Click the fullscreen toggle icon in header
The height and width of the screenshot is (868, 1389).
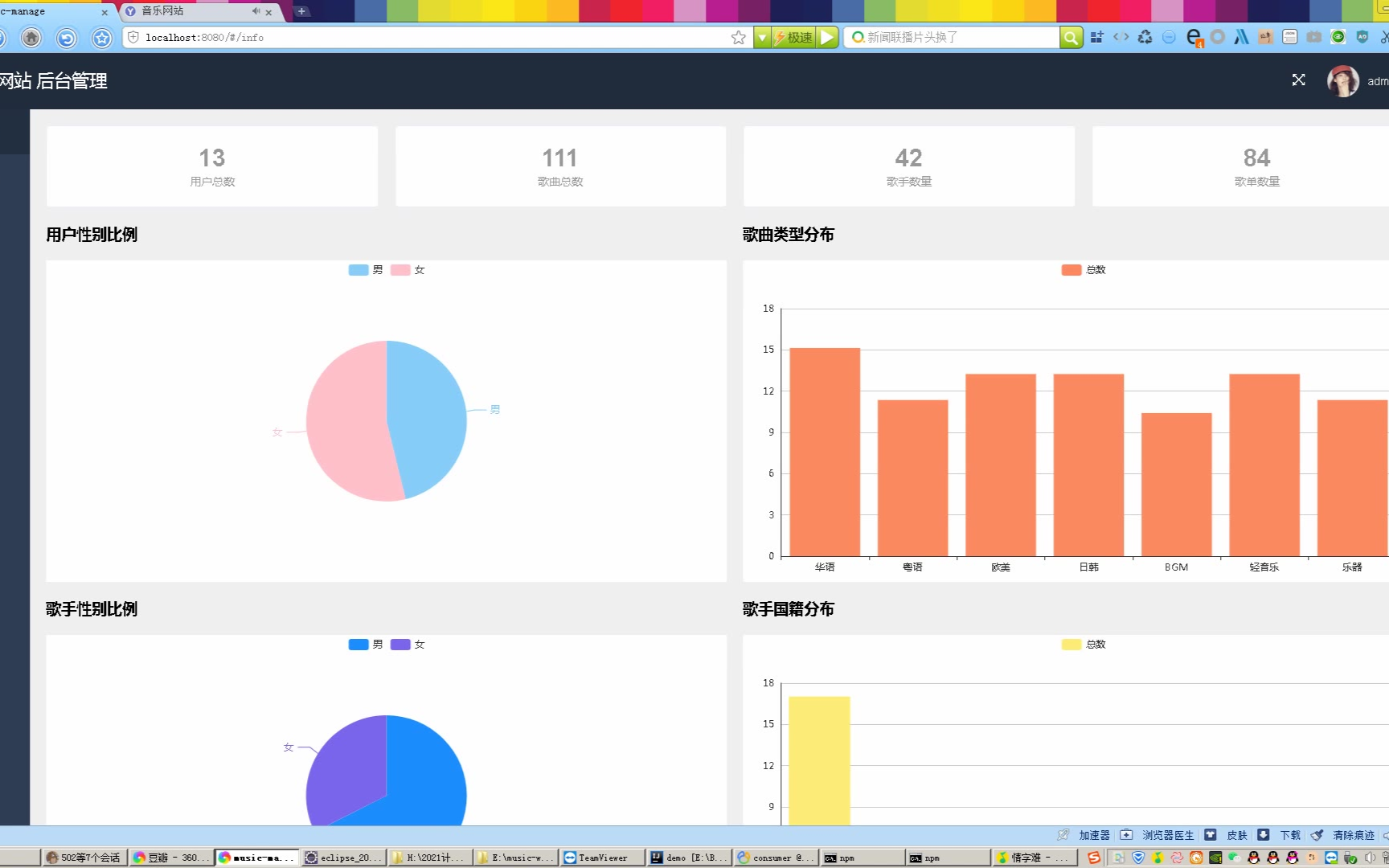1298,80
